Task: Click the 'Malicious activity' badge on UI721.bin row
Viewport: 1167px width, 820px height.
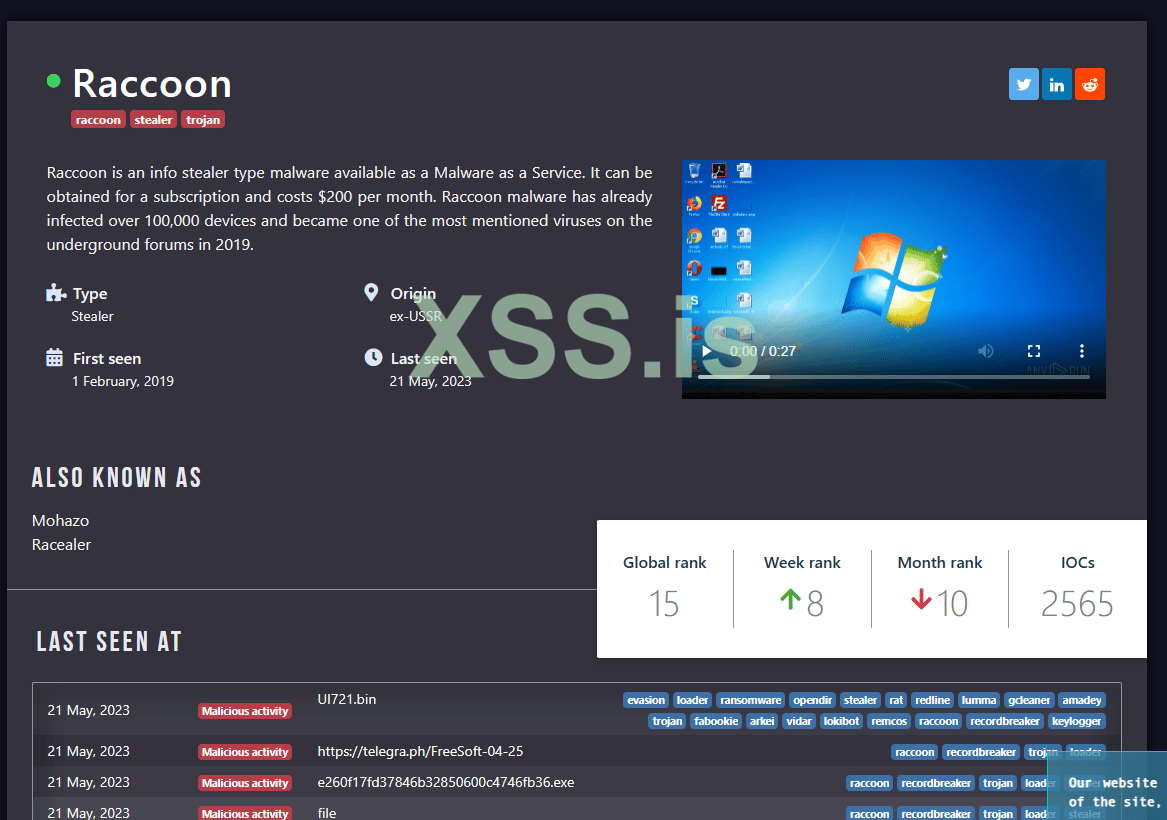Action: click(x=245, y=711)
